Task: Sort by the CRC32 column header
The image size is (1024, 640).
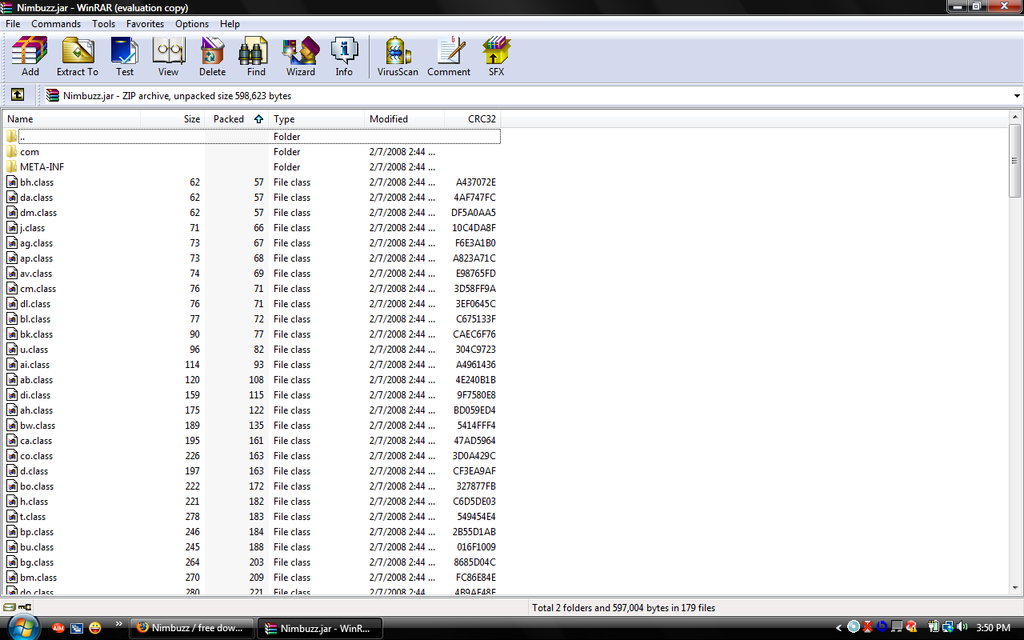Action: pyautogui.click(x=473, y=119)
